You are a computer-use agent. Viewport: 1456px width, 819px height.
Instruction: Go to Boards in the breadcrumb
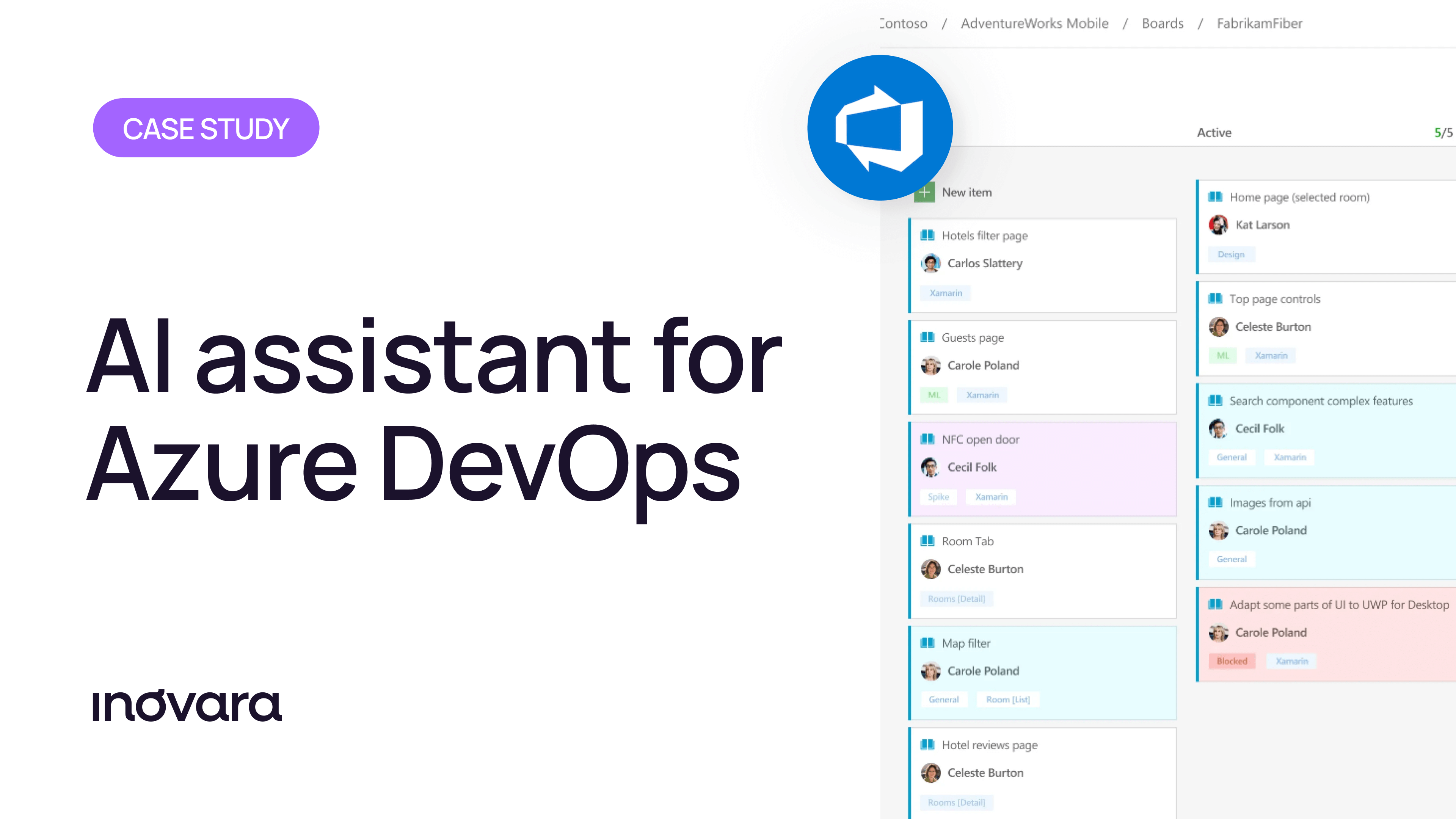pyautogui.click(x=1162, y=24)
